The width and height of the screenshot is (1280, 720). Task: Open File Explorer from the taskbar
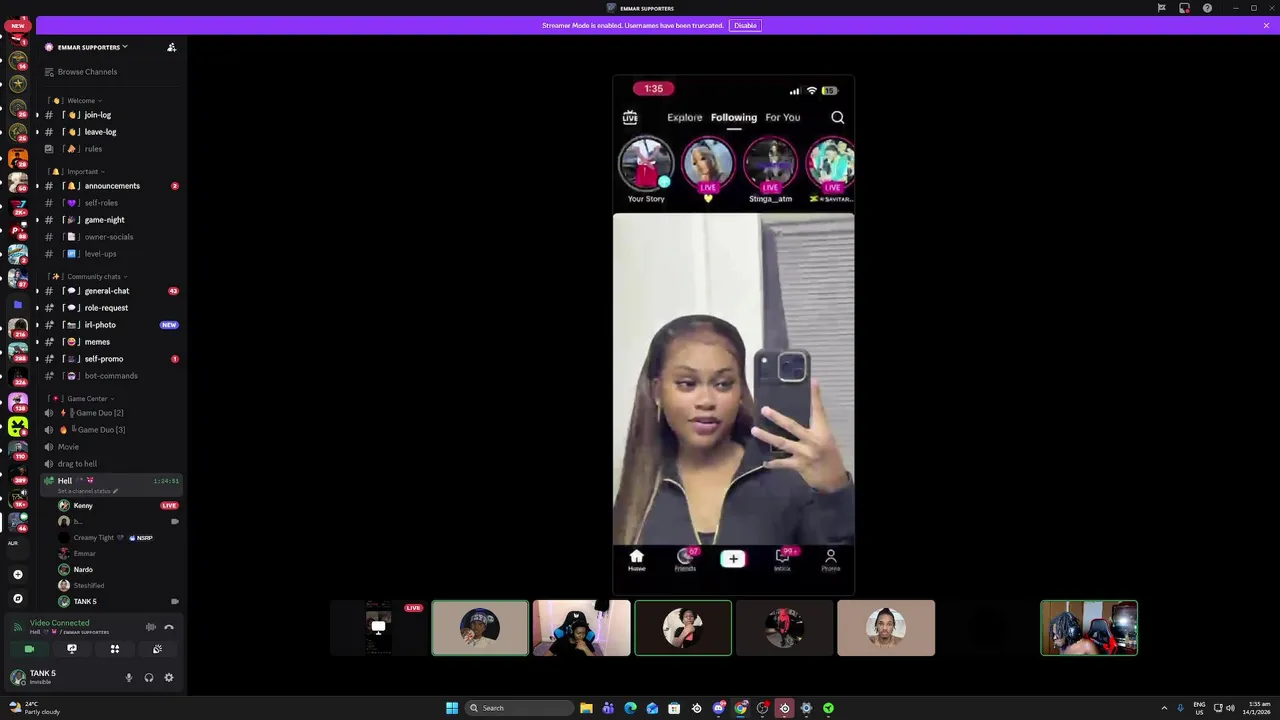586,708
